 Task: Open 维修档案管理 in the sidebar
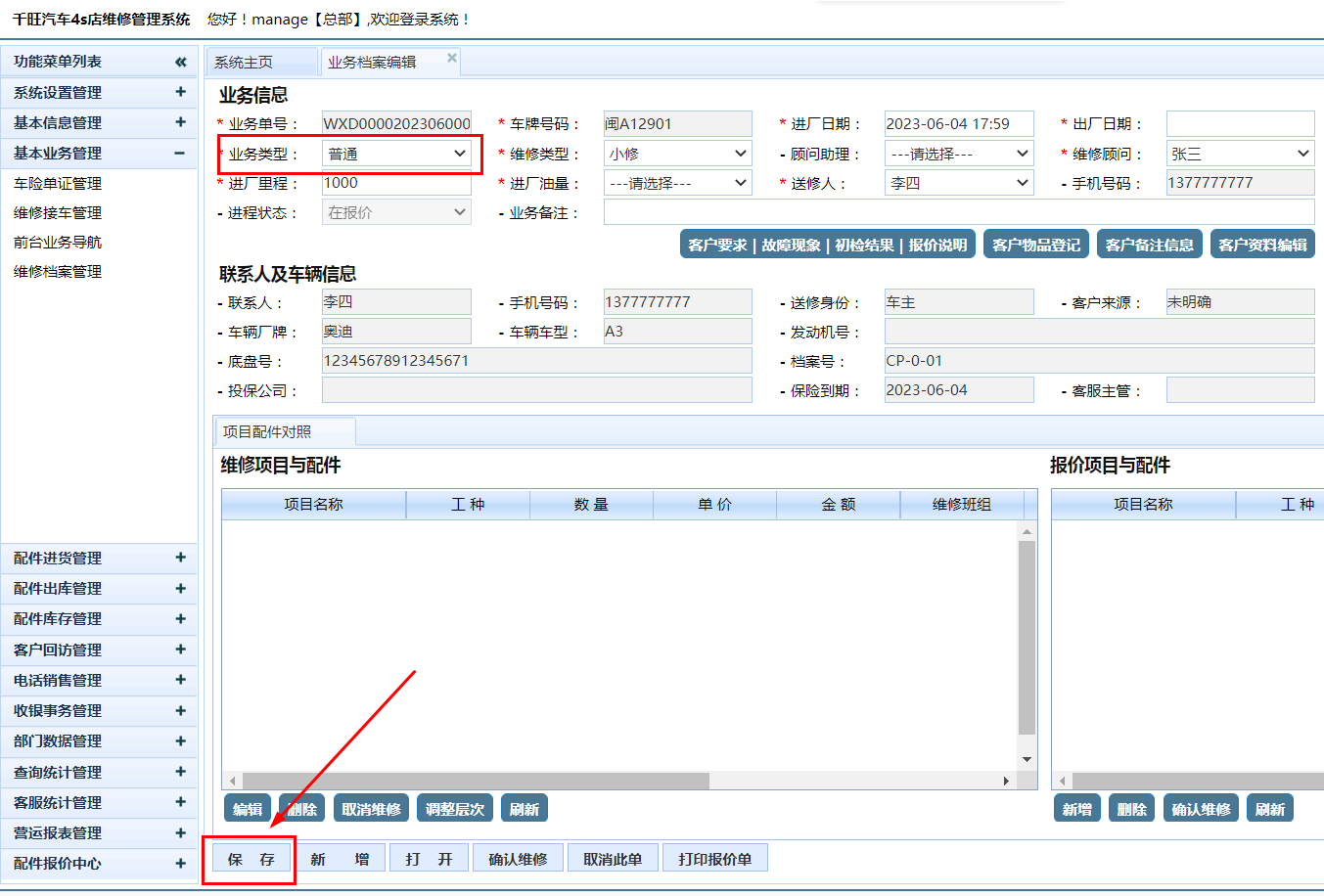click(x=58, y=271)
